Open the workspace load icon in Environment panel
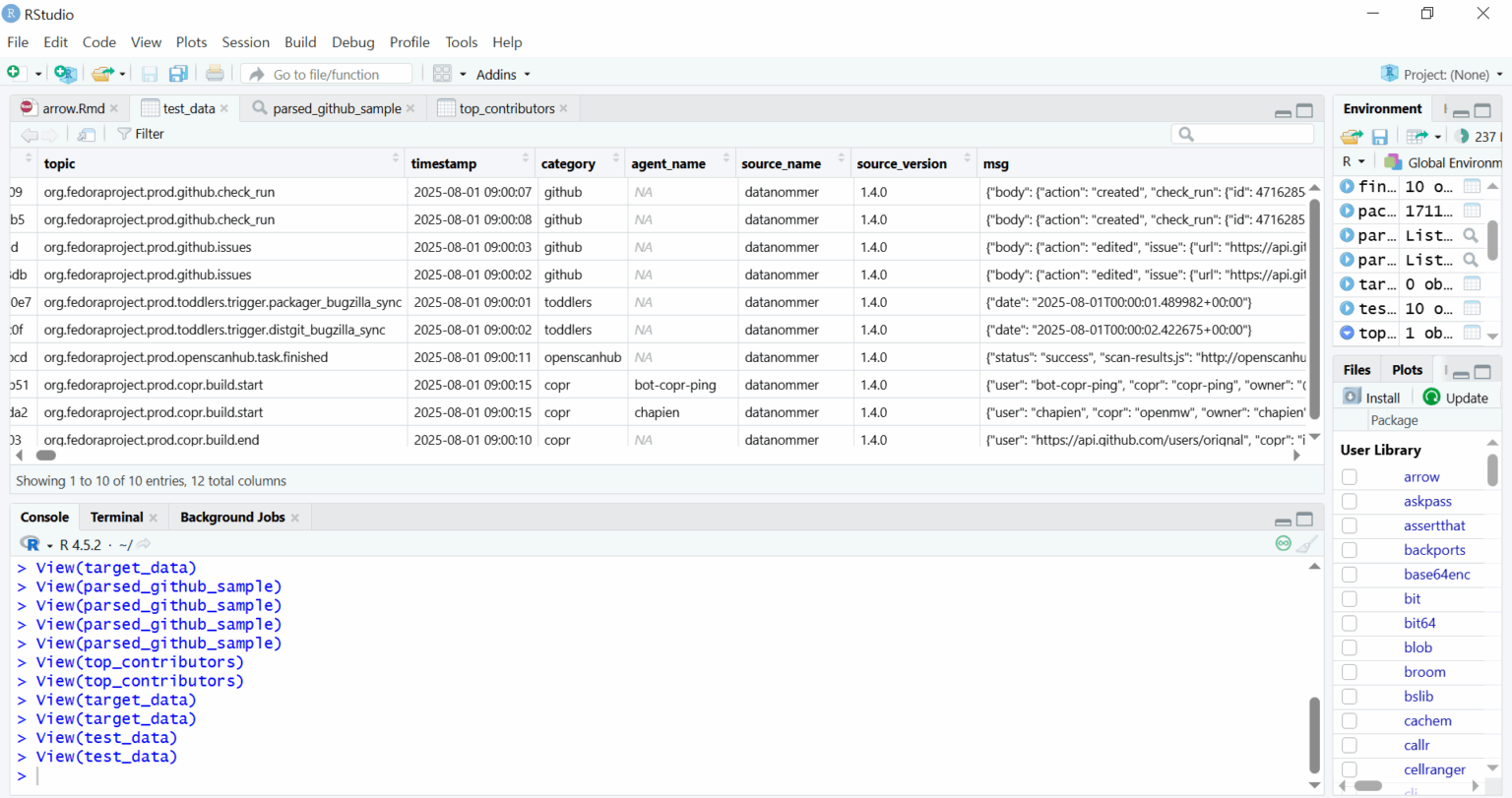This screenshot has width=1512, height=798. (x=1351, y=136)
